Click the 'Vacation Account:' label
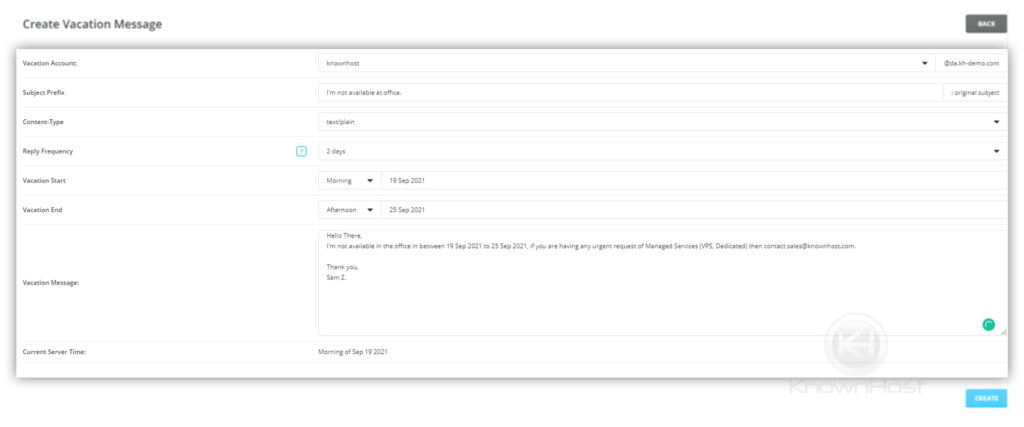The image size is (1024, 427). 50,63
